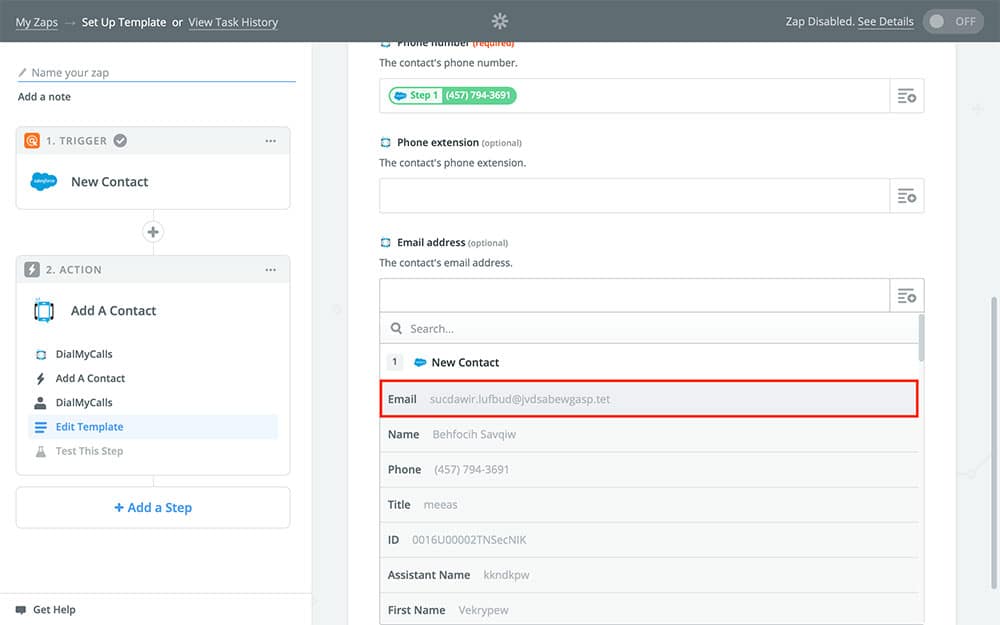Click insert-field icon for Email address field
The image size is (1000, 625).
tap(907, 296)
